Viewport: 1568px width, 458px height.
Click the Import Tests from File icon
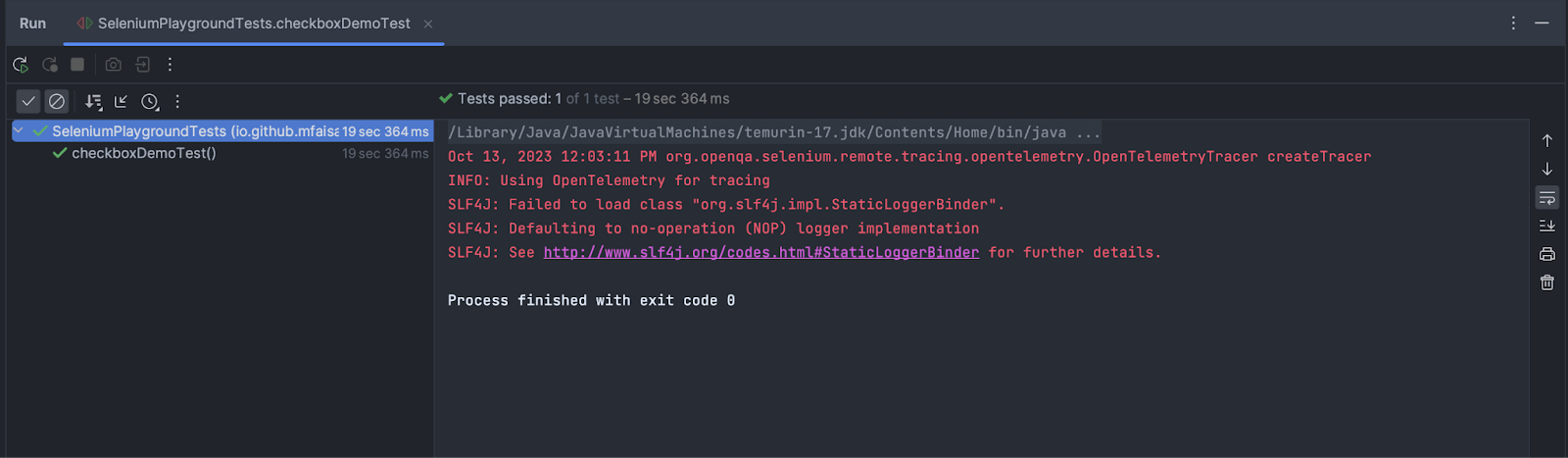tap(143, 65)
